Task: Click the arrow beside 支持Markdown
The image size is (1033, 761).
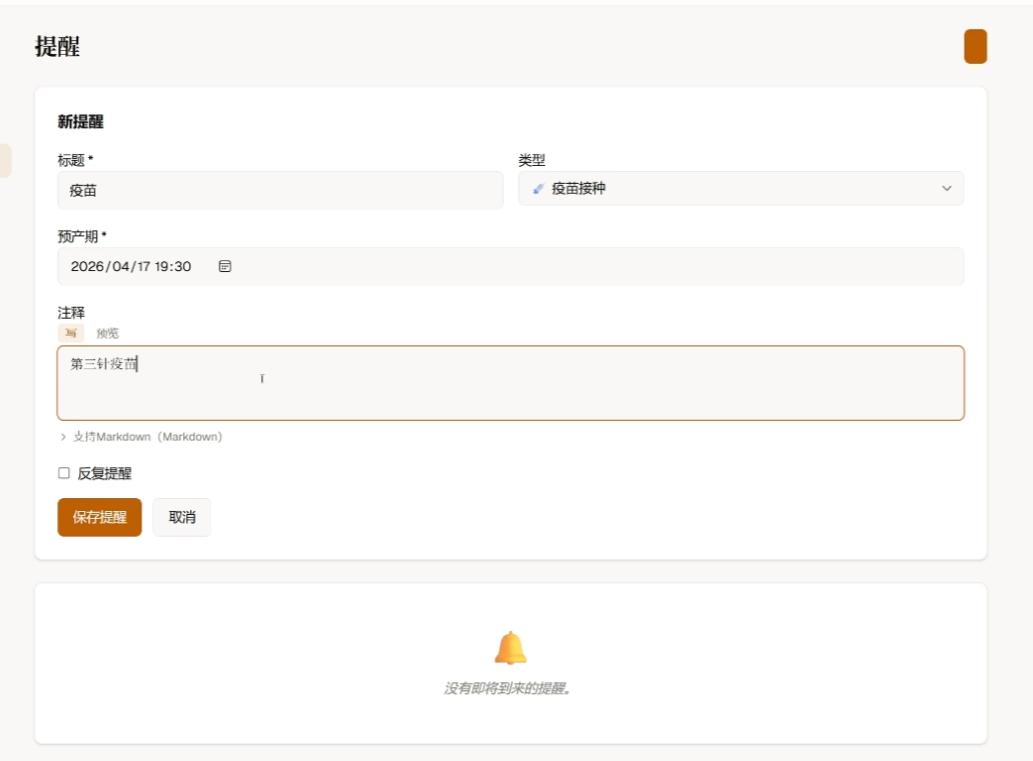Action: click(64, 437)
